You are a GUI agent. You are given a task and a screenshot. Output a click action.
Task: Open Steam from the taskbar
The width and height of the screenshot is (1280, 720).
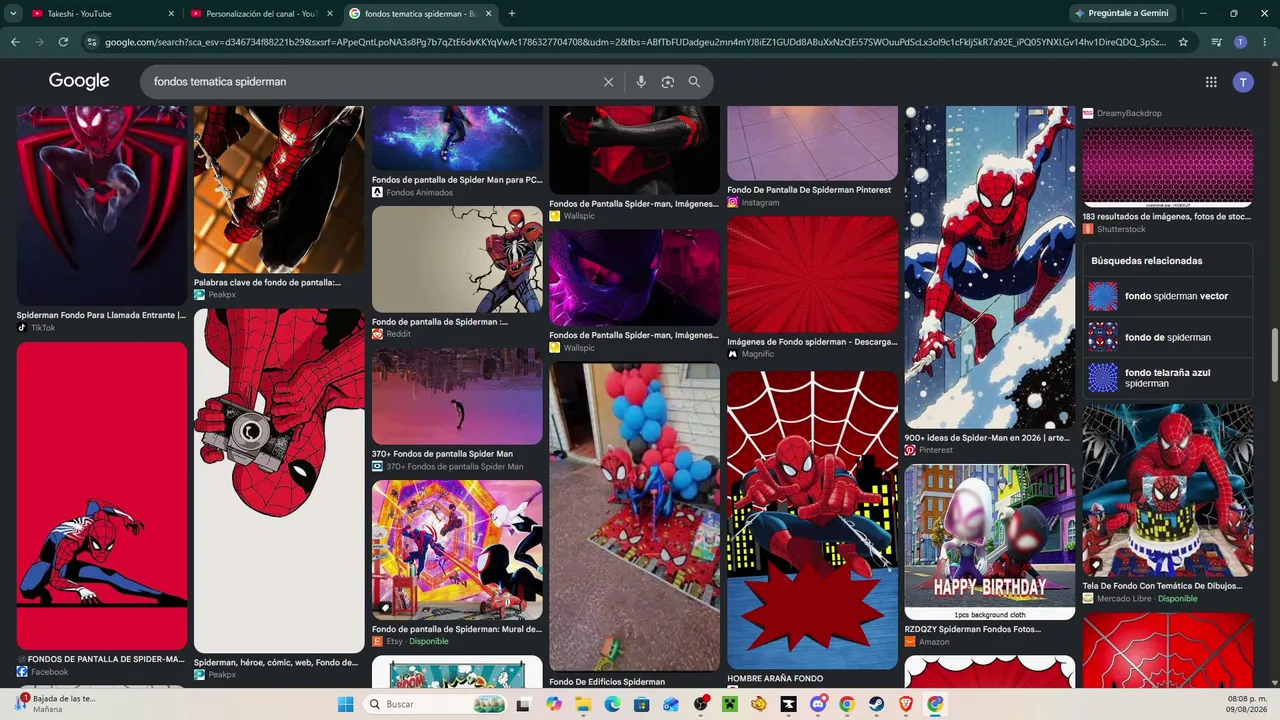point(877,704)
